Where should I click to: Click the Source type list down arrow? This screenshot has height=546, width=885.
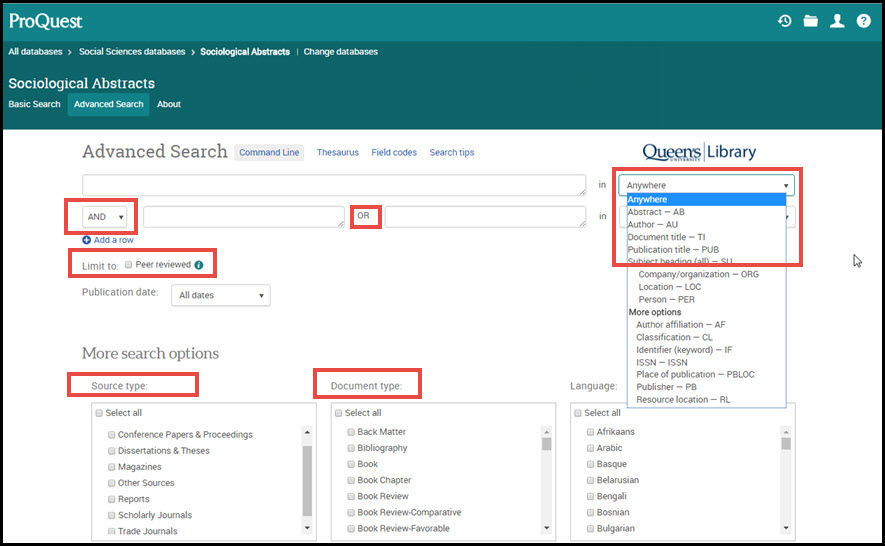tap(307, 528)
